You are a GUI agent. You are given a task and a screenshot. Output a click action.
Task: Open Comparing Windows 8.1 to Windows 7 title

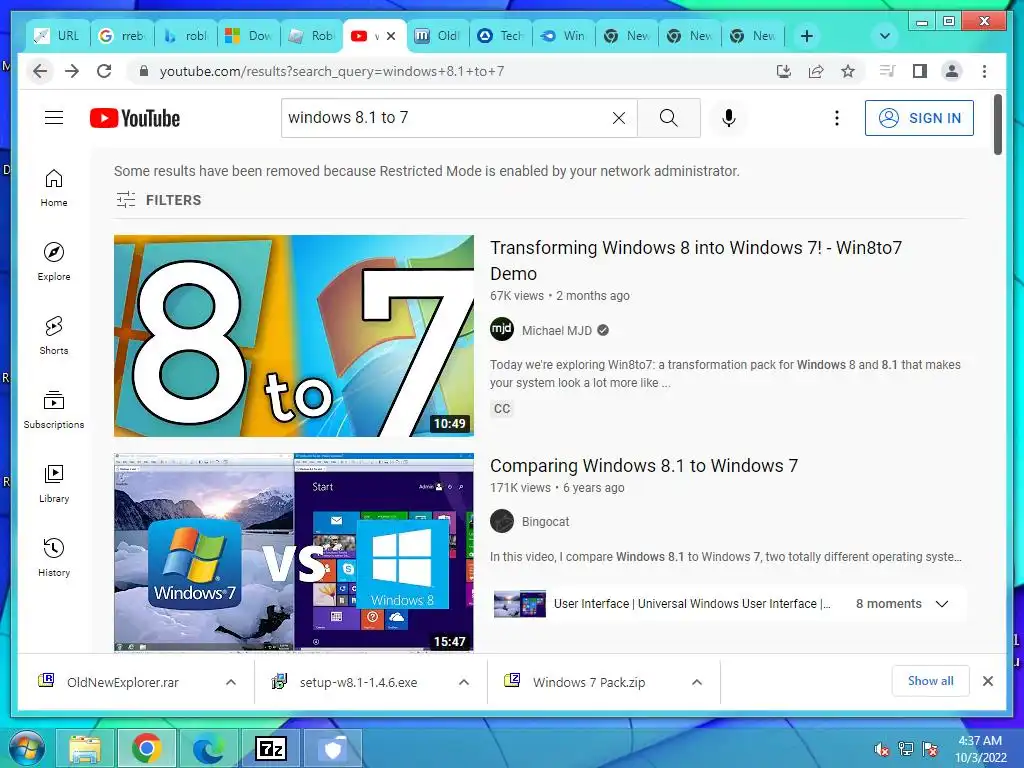click(643, 466)
